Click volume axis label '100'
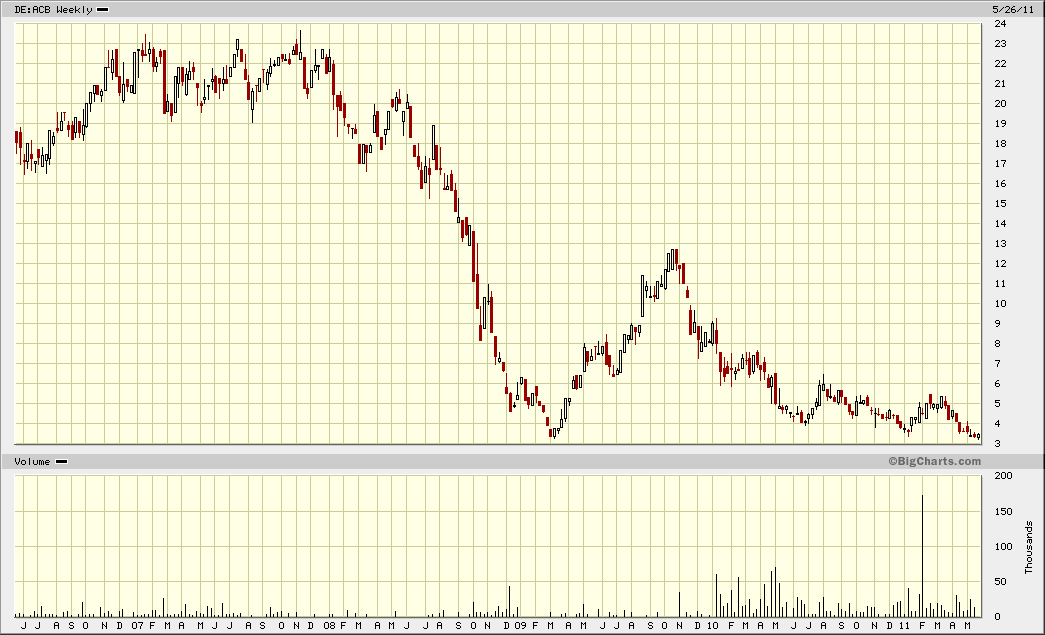1045x635 pixels. point(1003,546)
